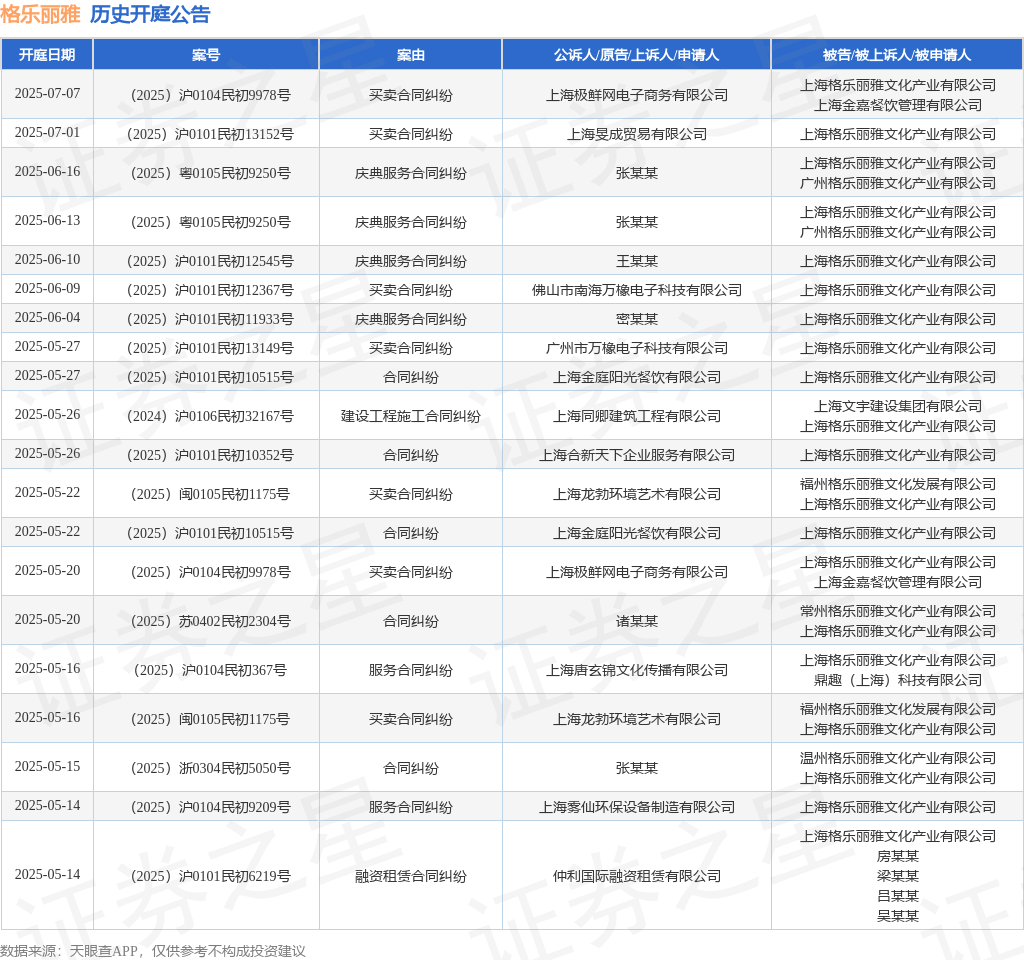Click defendant 常州格乐丽雅文化产业有限公司

(x=897, y=611)
